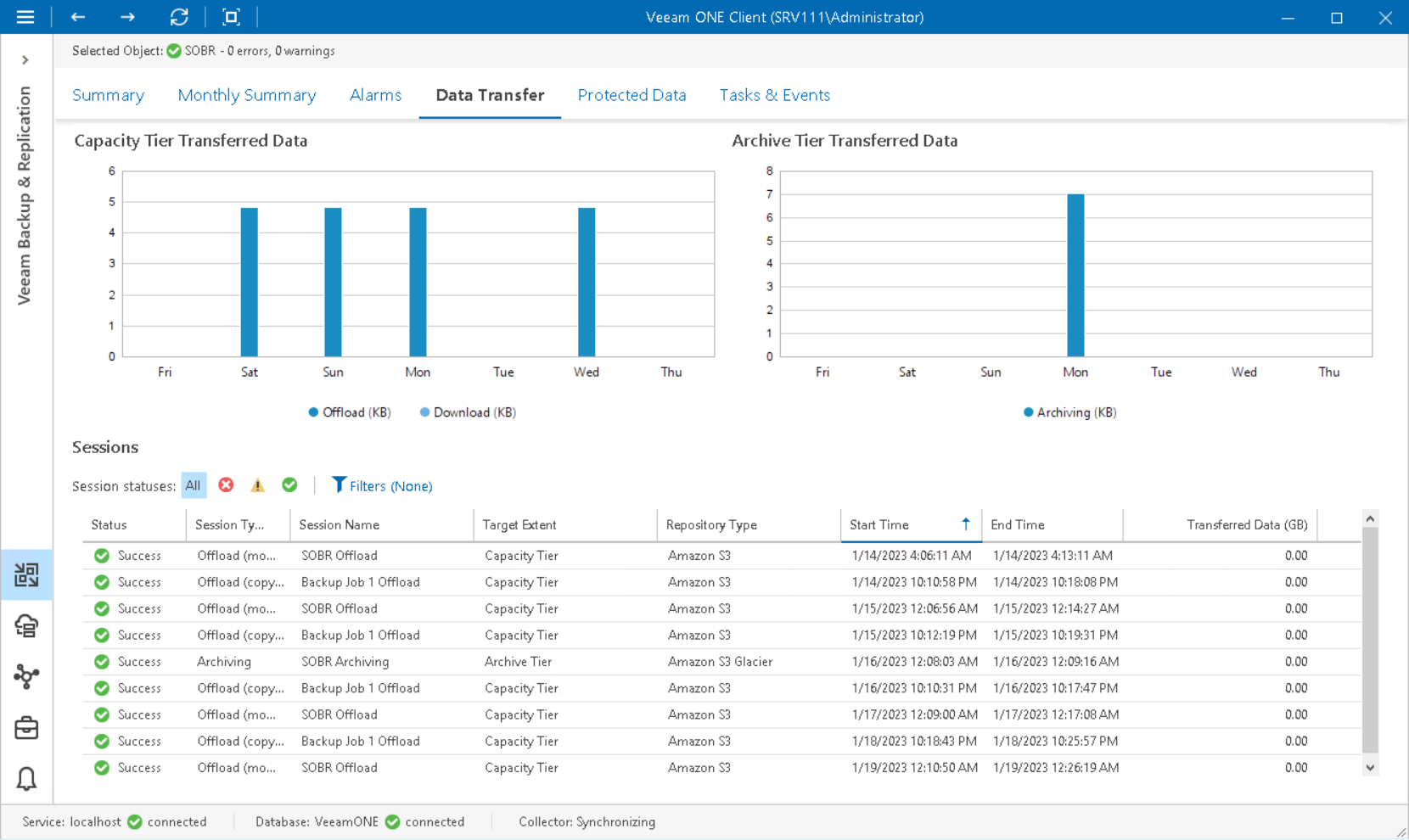Viewport: 1409px width, 840px height.
Task: Select the All session statuses filter
Action: [x=194, y=484]
